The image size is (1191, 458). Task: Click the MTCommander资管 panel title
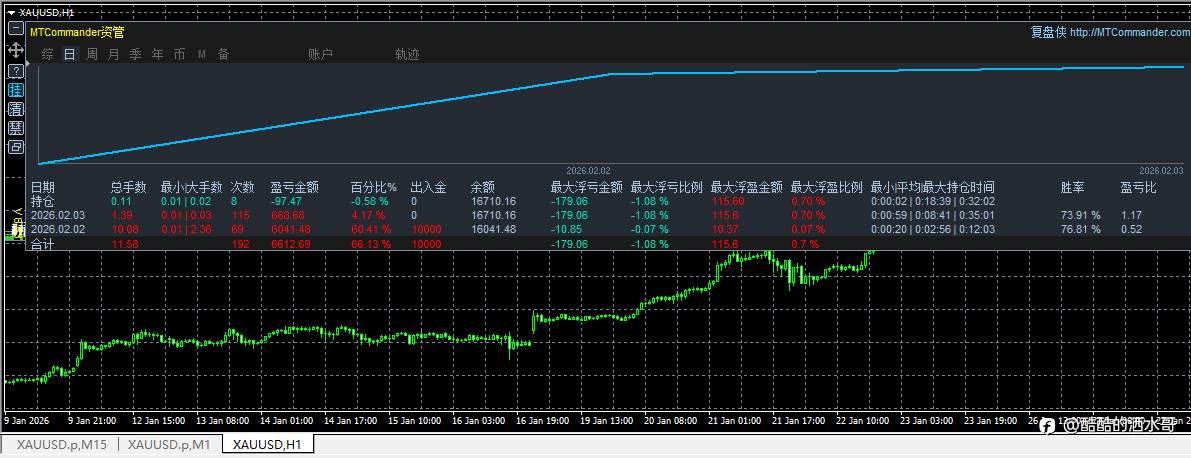(x=77, y=32)
